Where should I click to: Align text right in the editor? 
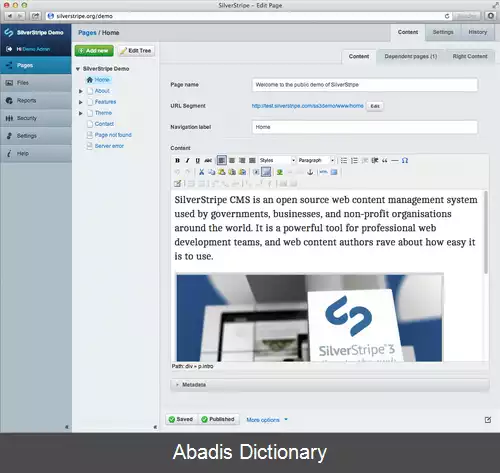pos(242,160)
